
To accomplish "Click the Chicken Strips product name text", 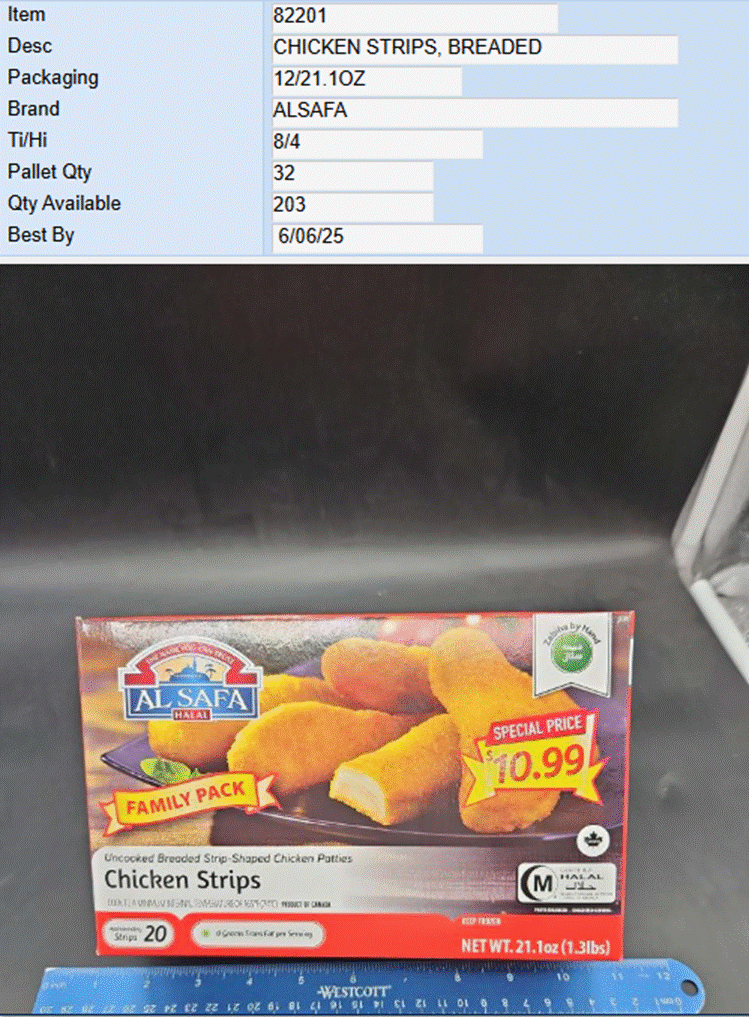I will pos(182,881).
